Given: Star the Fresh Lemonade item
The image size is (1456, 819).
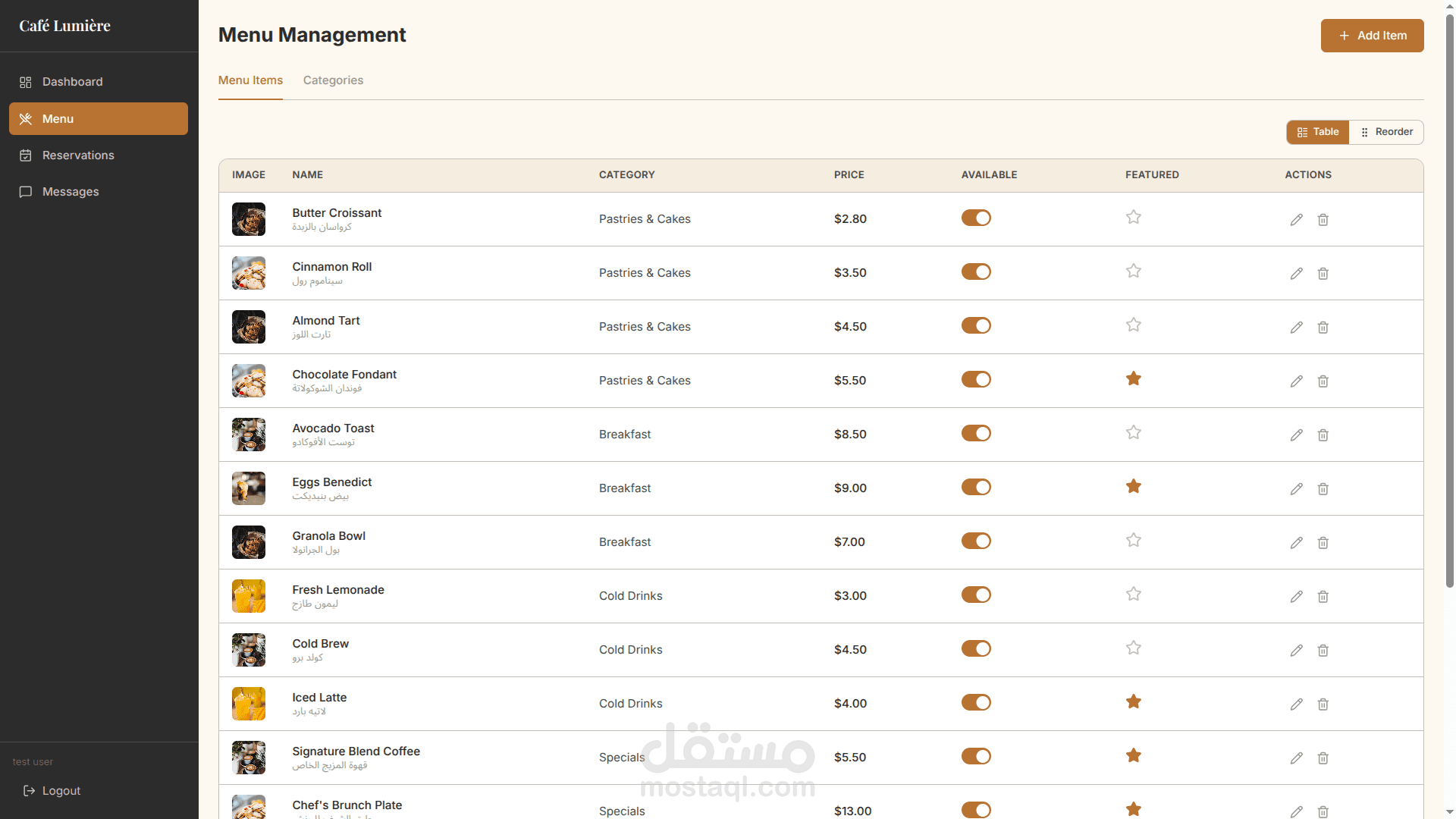Looking at the screenshot, I should pos(1133,595).
